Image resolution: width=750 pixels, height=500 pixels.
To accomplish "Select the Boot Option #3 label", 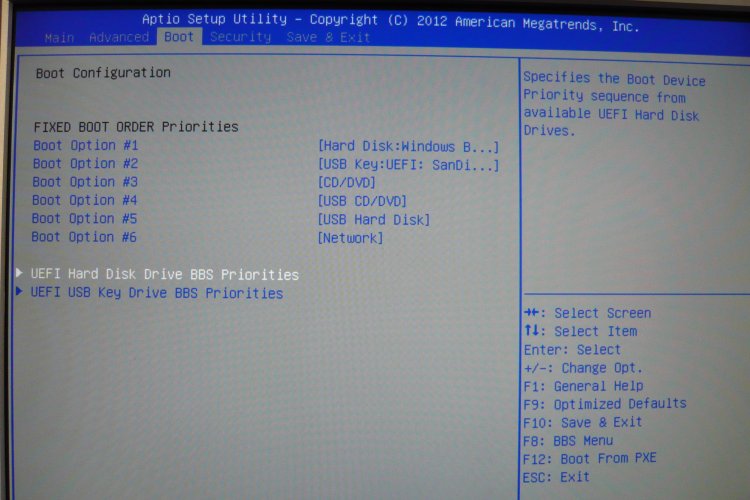I will coord(85,182).
